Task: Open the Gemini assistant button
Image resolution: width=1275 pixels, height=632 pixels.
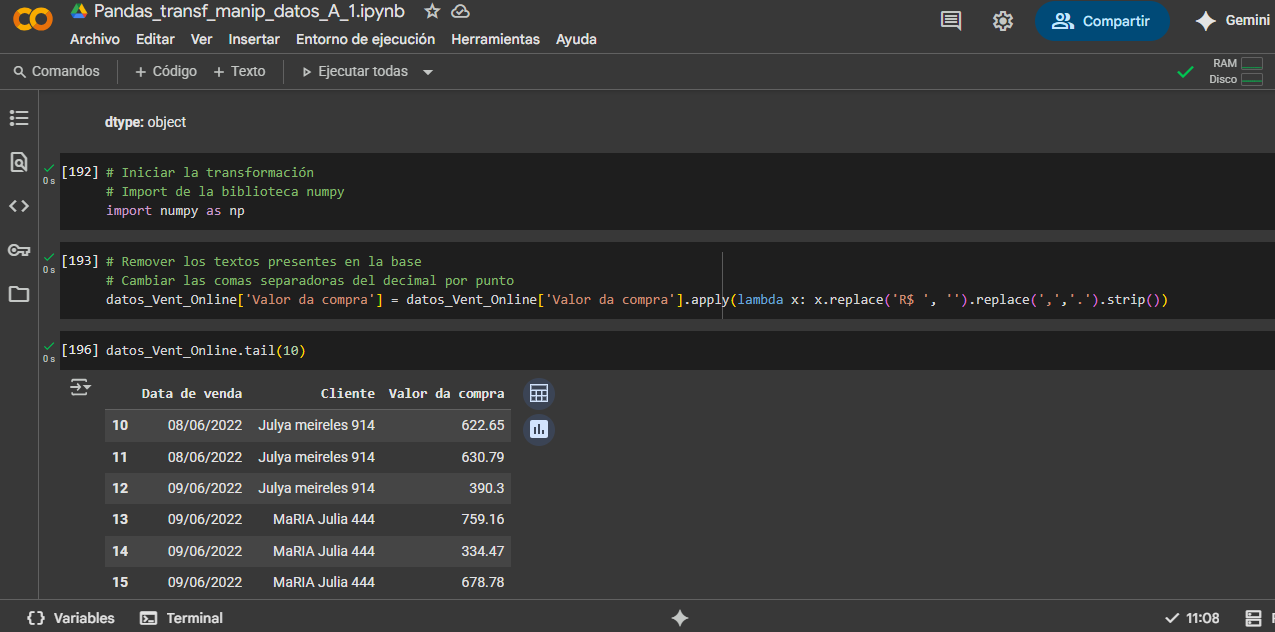Action: 1234,21
